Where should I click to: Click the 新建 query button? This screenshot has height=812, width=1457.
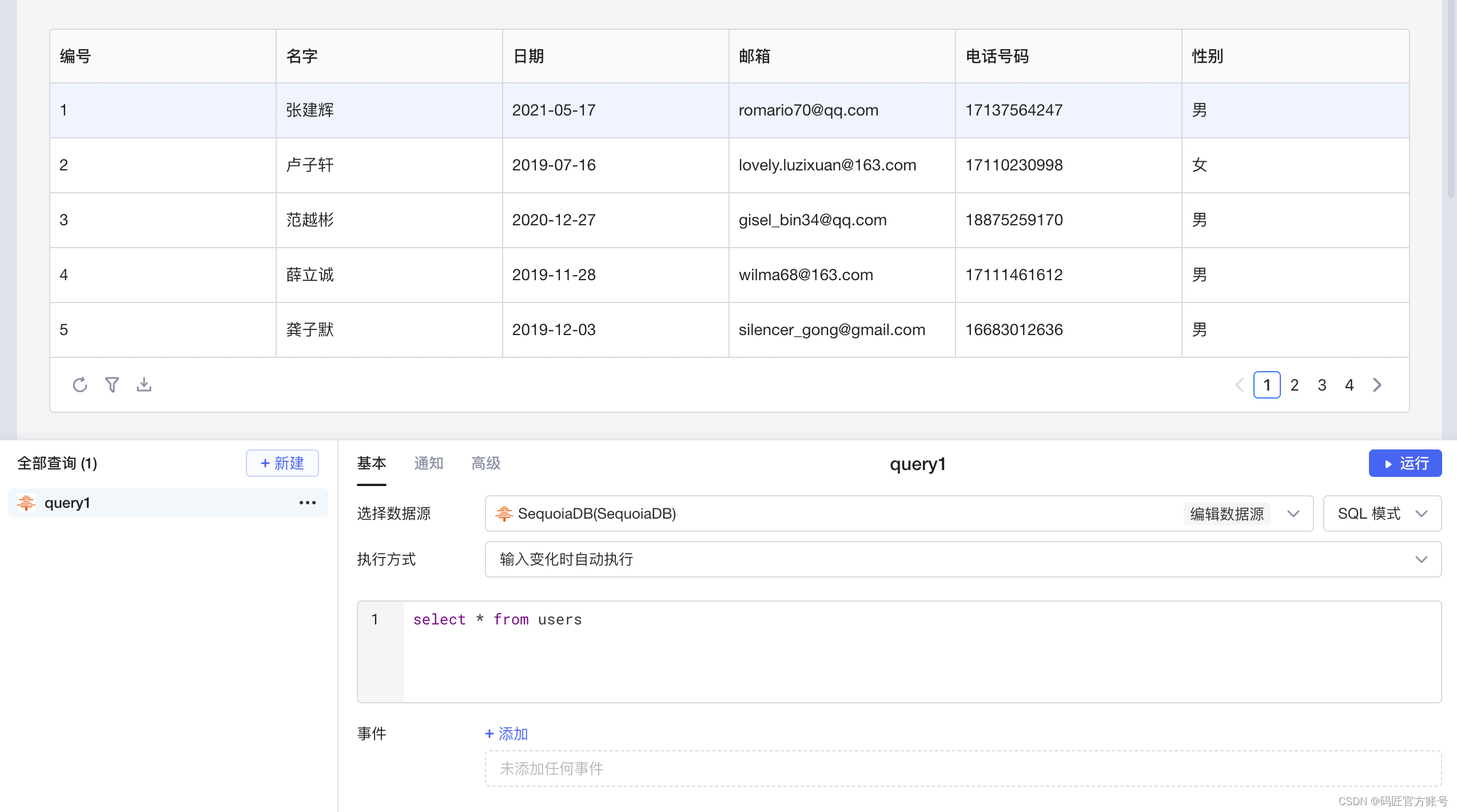282,463
